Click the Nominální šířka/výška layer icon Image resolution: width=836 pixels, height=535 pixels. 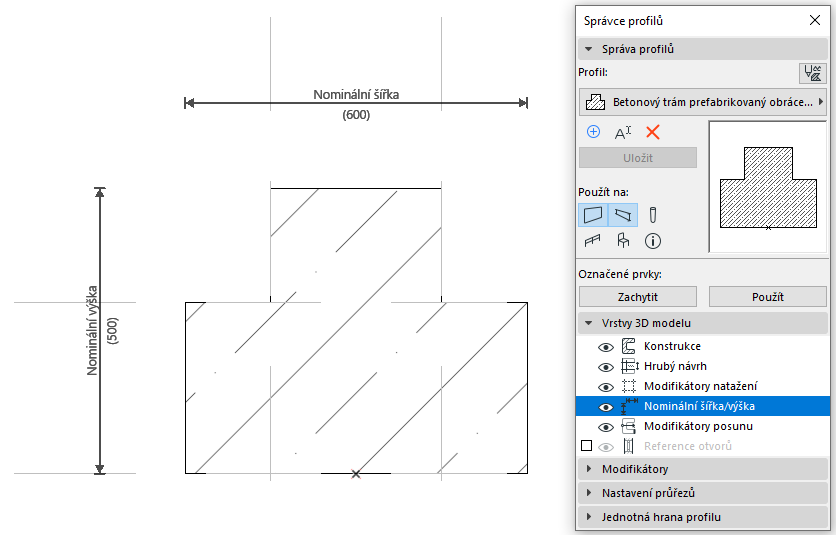630,406
